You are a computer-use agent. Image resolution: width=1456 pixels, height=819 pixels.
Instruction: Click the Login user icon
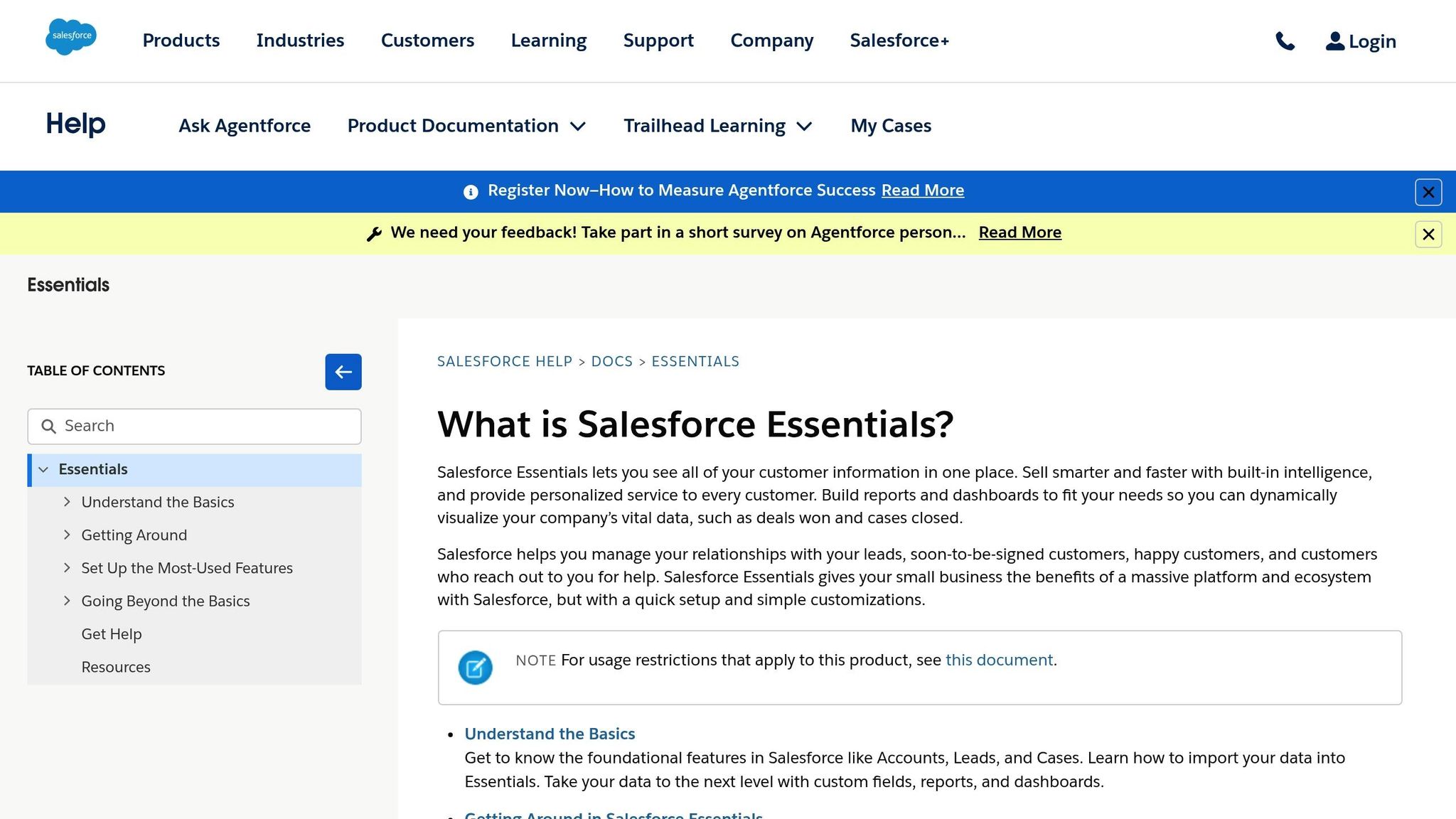coord(1335,41)
